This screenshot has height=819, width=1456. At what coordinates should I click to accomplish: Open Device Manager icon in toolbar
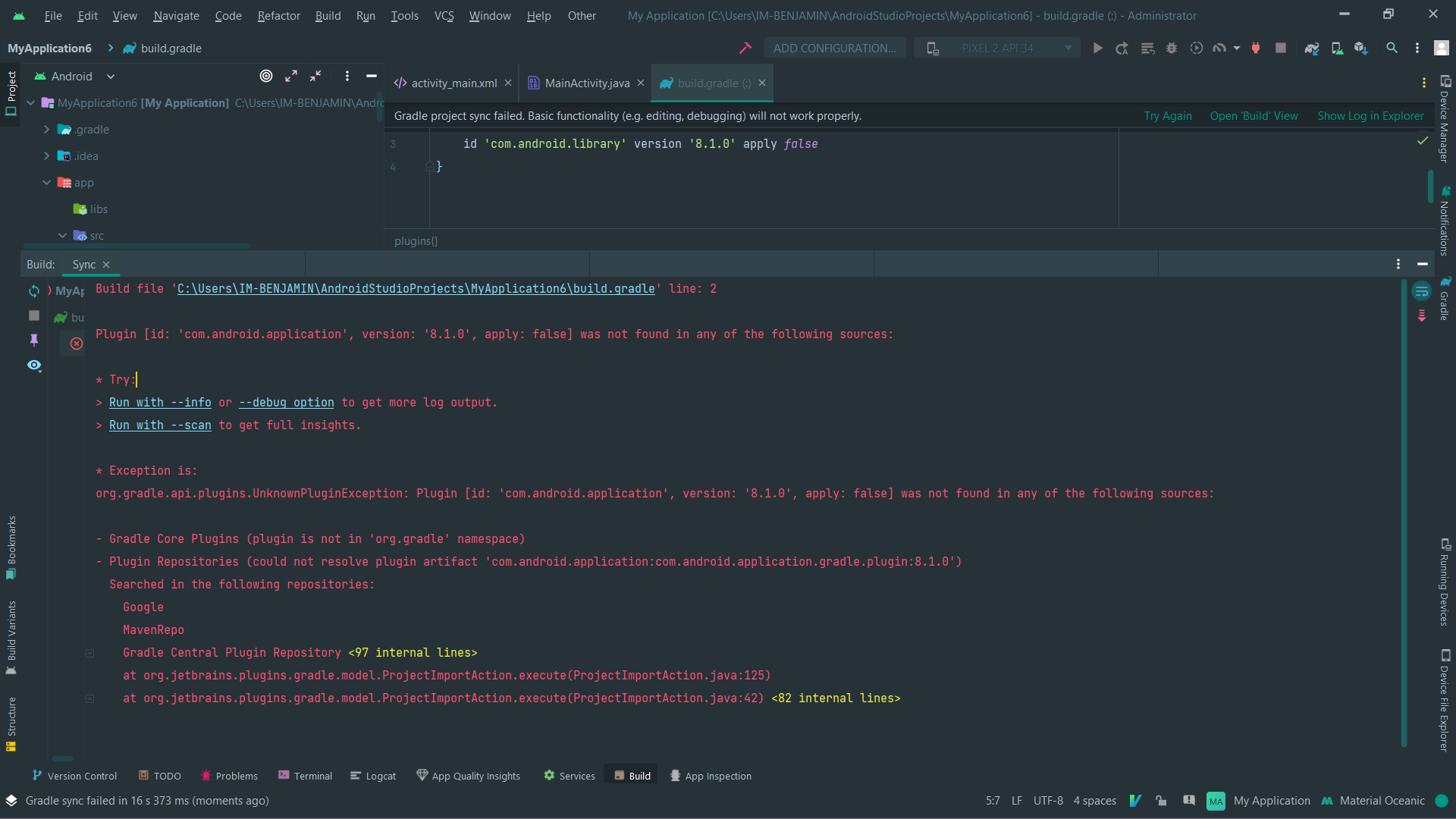tap(1337, 48)
